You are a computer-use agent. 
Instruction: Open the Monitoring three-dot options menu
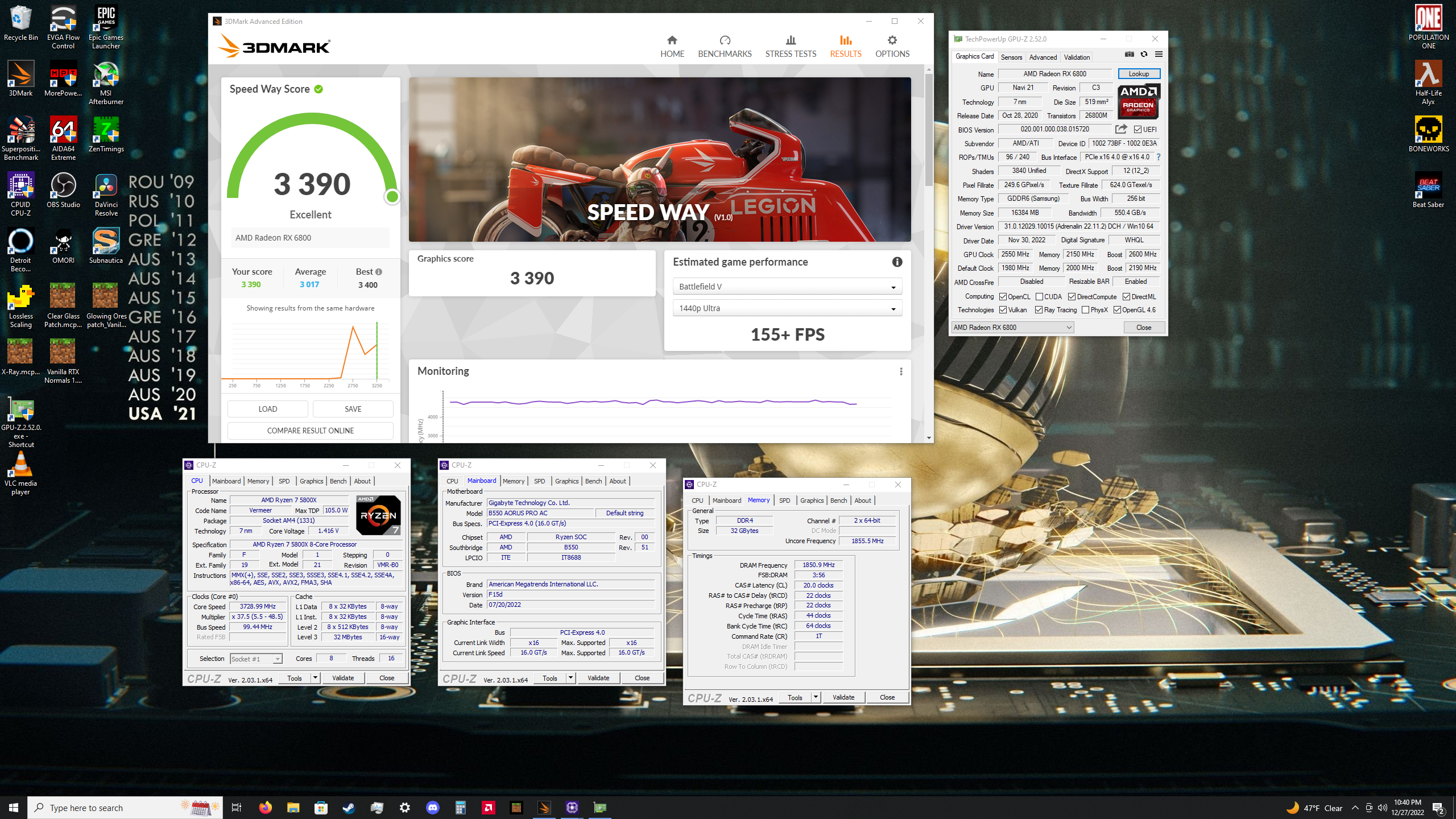(x=901, y=371)
